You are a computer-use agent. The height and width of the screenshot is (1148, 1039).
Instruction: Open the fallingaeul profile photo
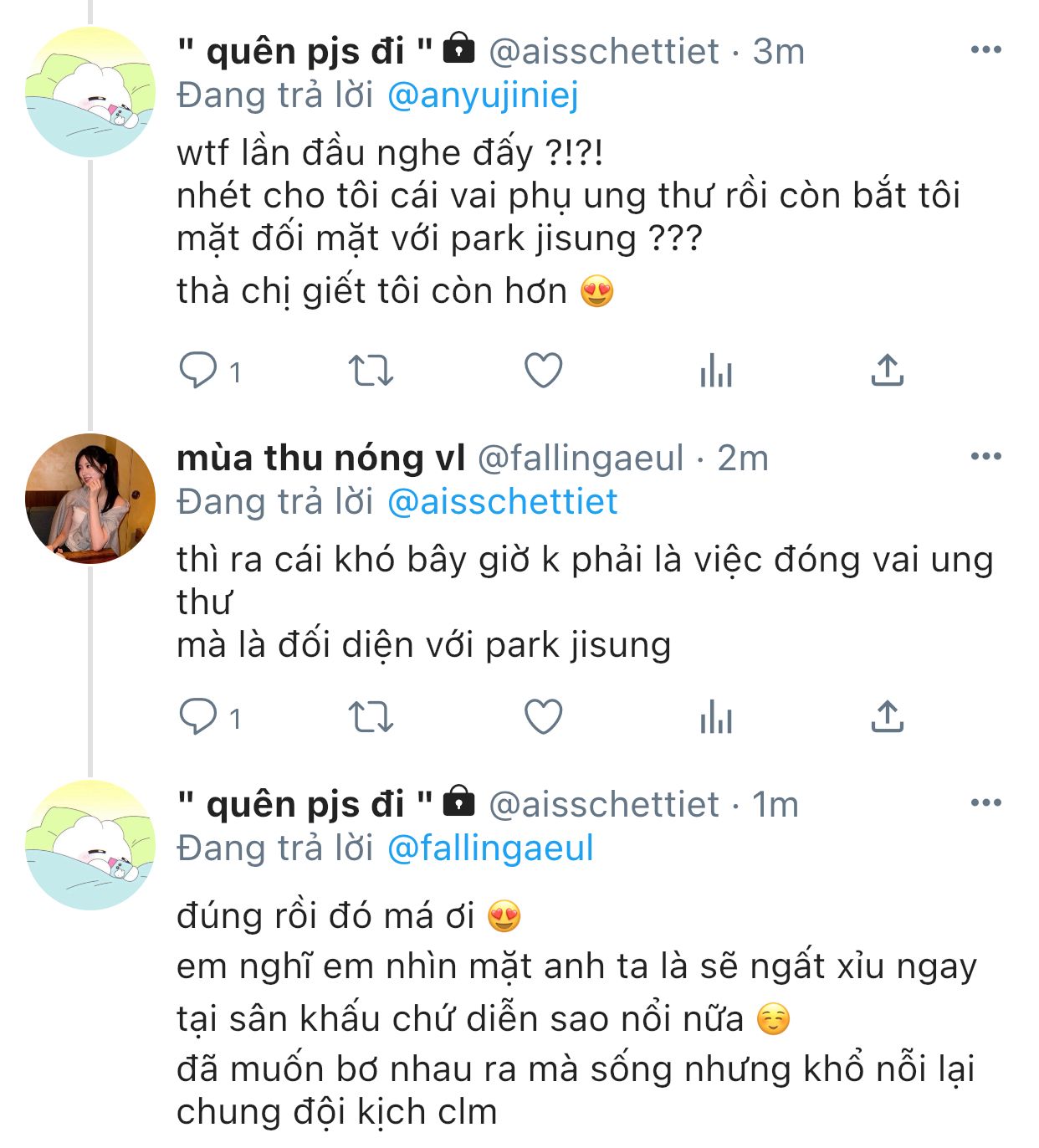90,499
